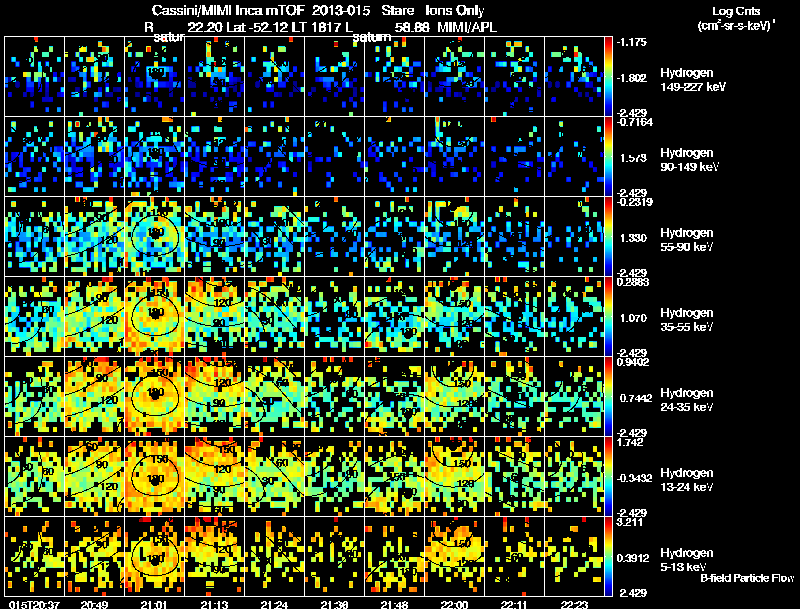The width and height of the screenshot is (800, 609).
Task: Select the 90-149 keV panel at 20:49
Action: pyautogui.click(x=94, y=157)
